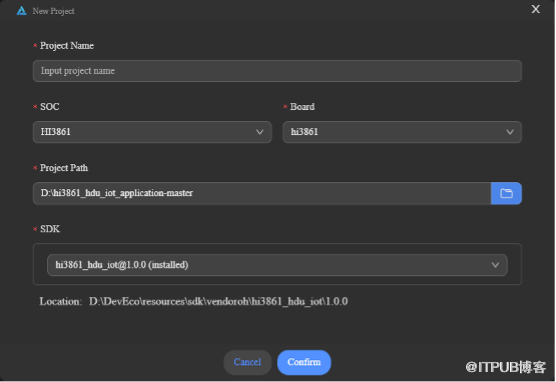Click the Project Path label
556x382 pixels.
coord(64,168)
